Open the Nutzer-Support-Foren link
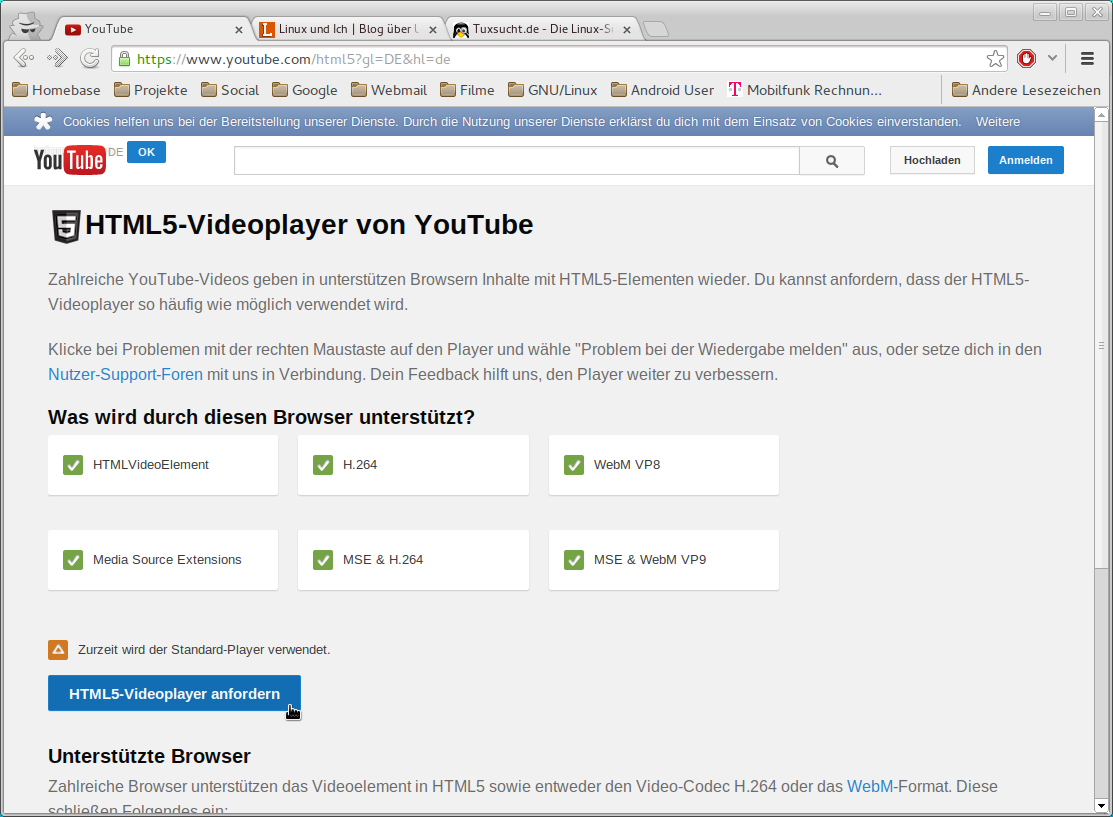The image size is (1113, 817). coord(125,375)
